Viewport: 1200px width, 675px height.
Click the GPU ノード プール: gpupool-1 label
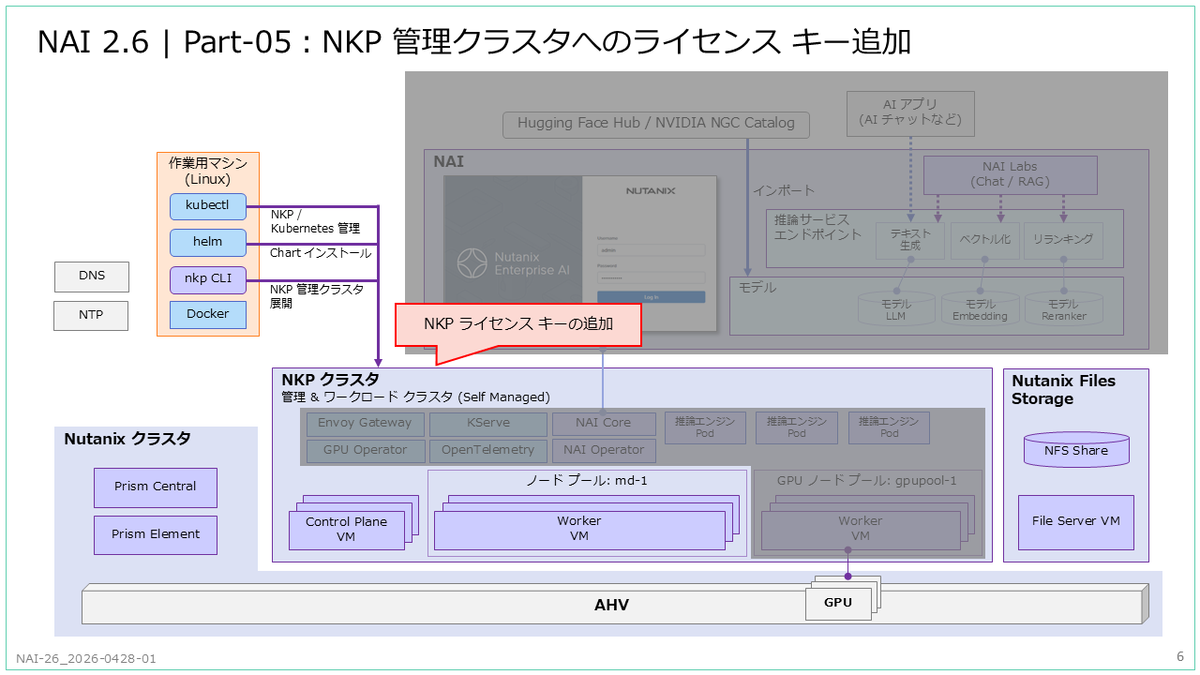tap(866, 480)
